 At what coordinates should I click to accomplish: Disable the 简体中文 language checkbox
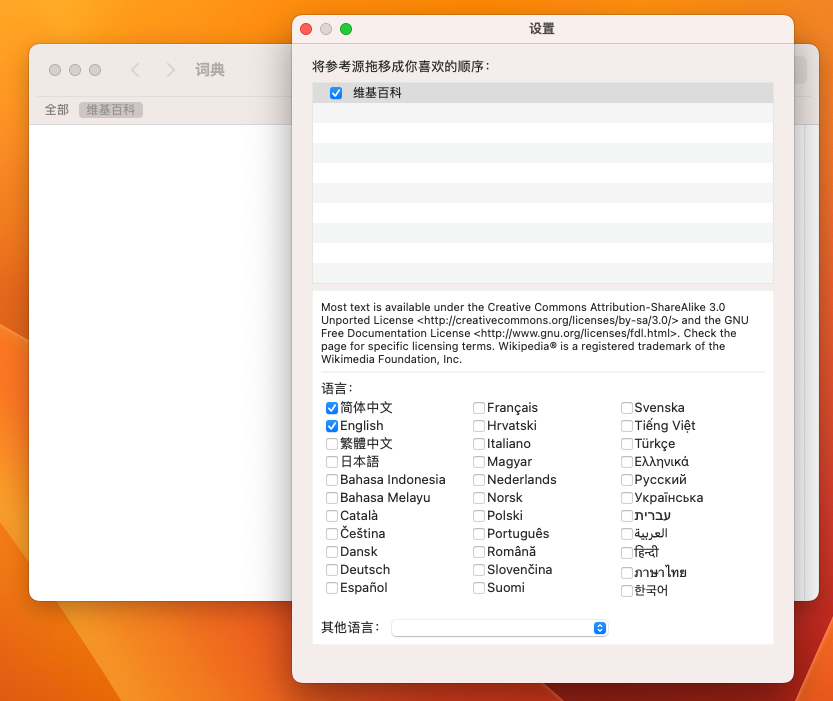click(332, 408)
